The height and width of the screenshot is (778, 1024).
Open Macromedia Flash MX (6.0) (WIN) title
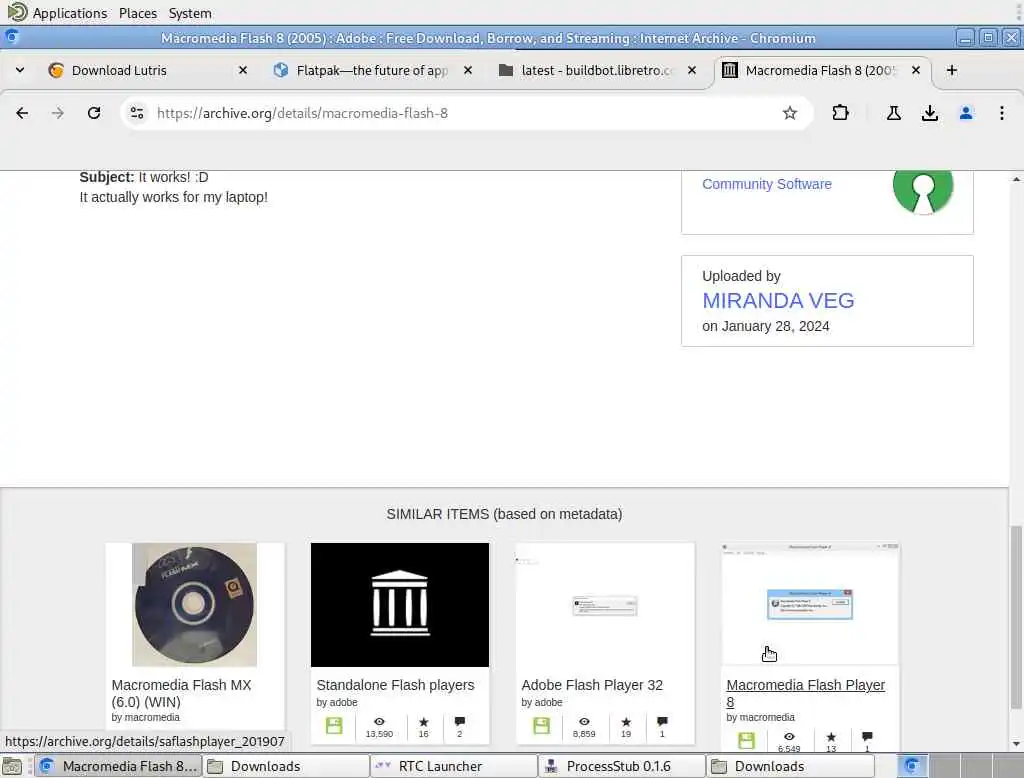point(181,693)
